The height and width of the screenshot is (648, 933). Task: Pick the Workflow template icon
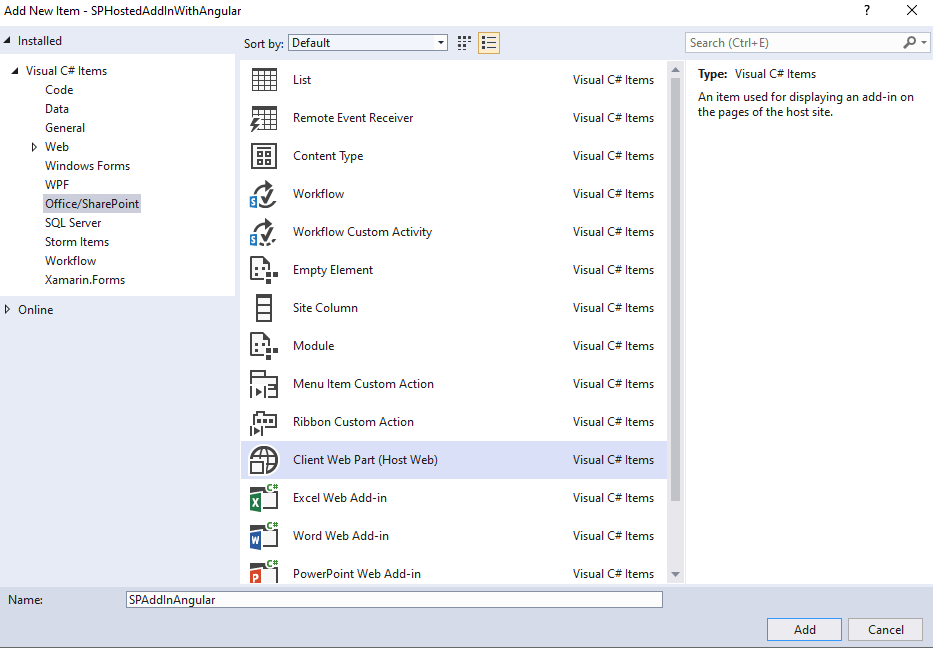point(263,194)
